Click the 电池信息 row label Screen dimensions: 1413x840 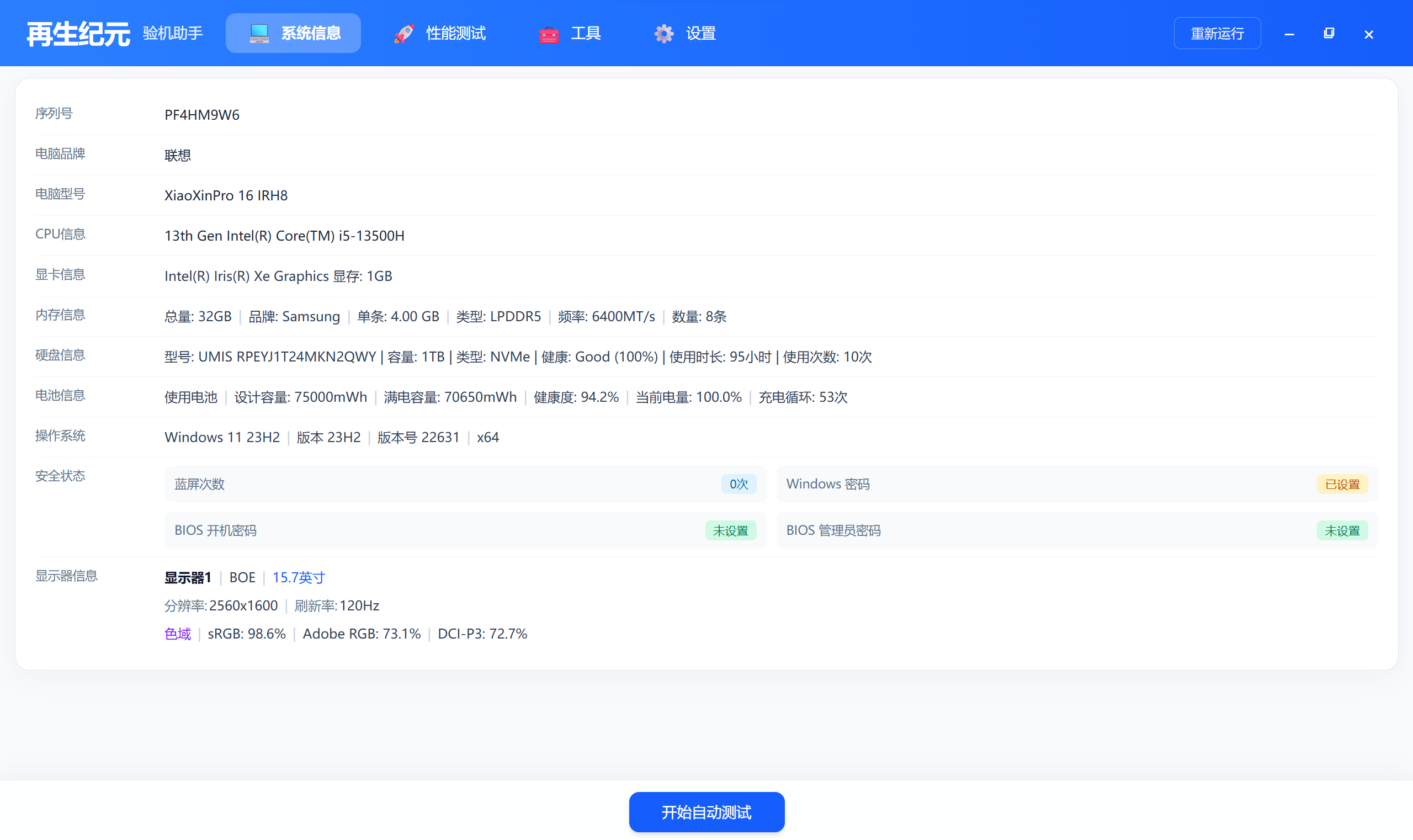pyautogui.click(x=60, y=395)
